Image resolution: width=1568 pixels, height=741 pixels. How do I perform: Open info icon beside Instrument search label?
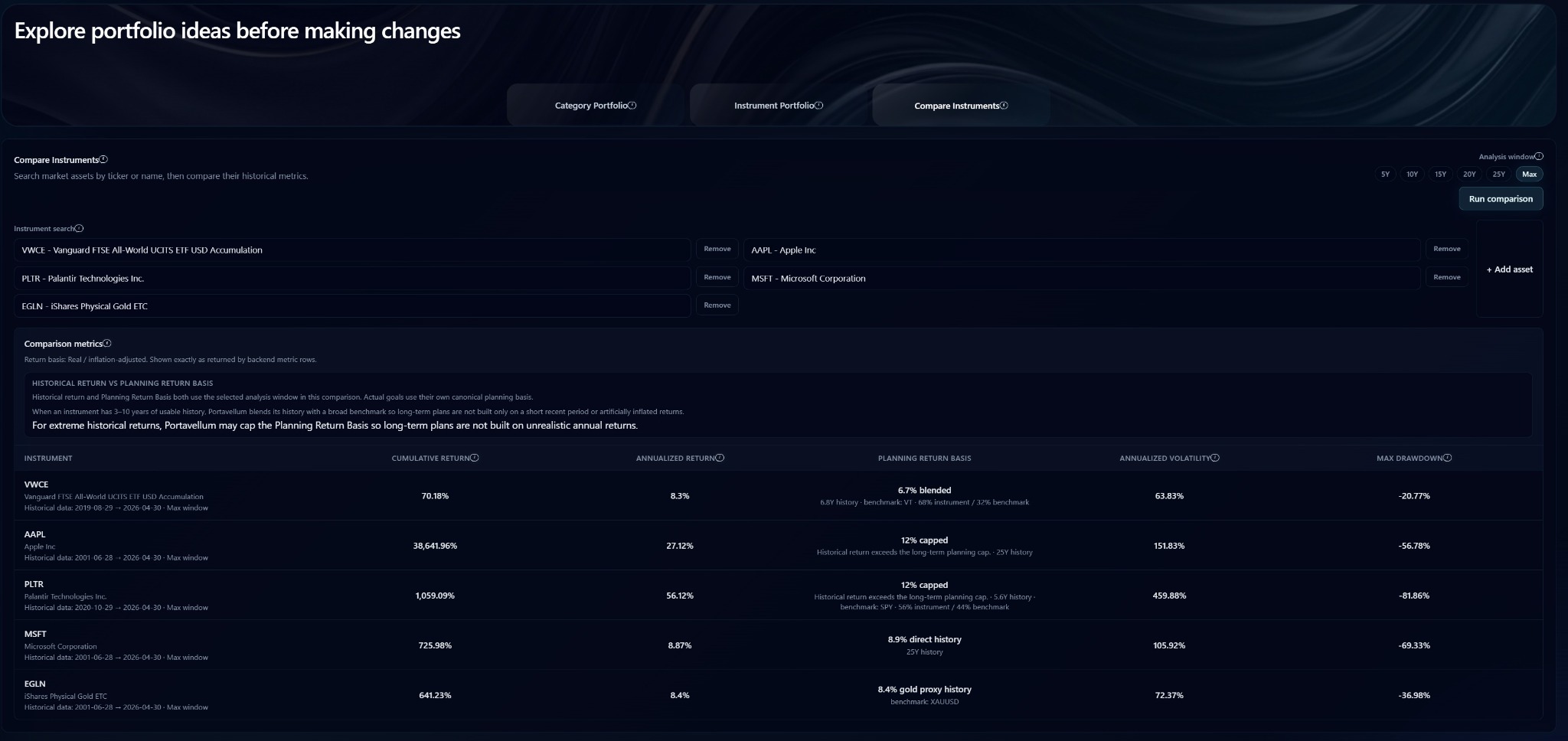click(79, 228)
